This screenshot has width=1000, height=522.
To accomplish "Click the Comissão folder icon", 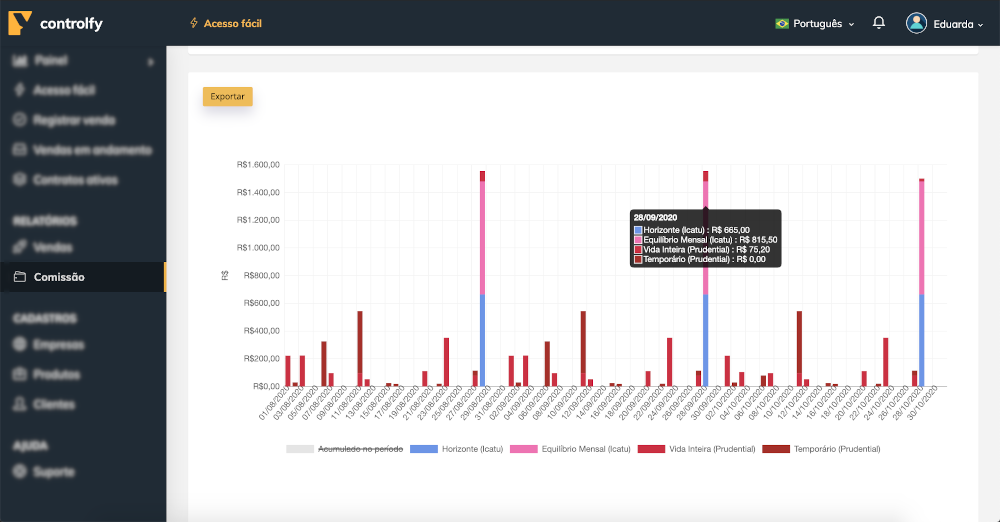I will click(x=20, y=277).
